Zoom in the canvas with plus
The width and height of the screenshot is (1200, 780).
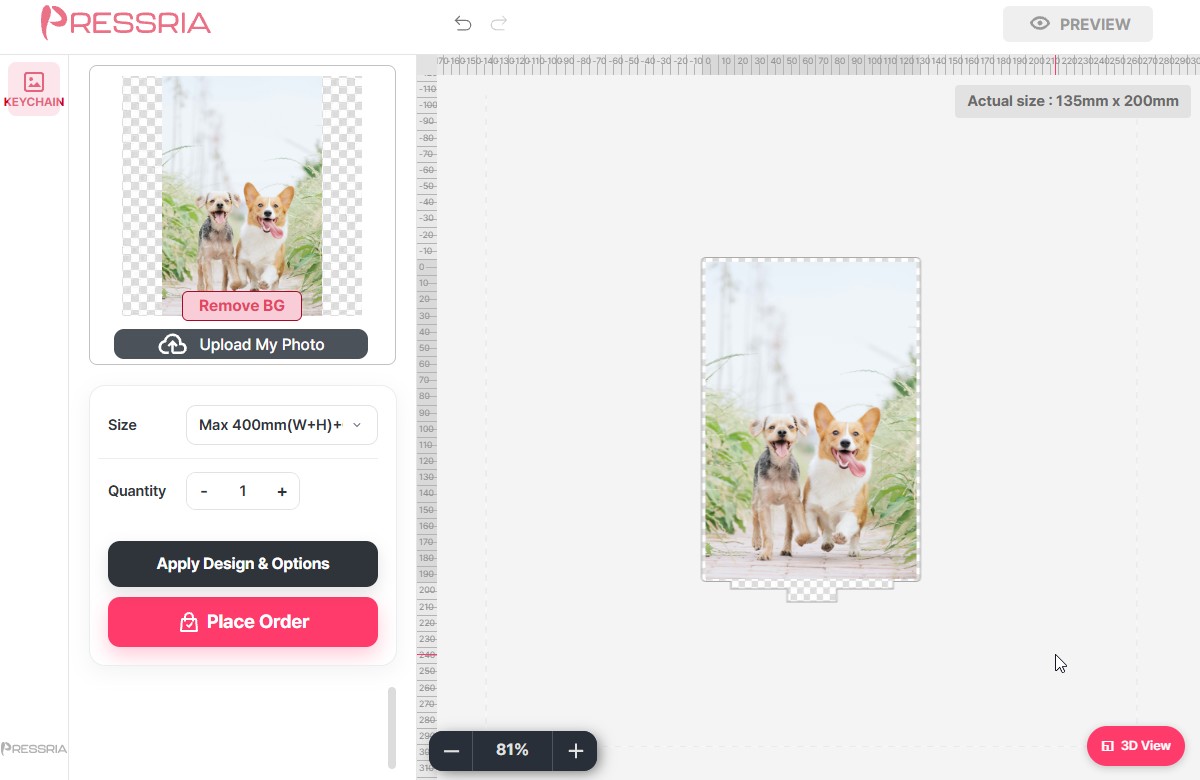pyautogui.click(x=575, y=751)
